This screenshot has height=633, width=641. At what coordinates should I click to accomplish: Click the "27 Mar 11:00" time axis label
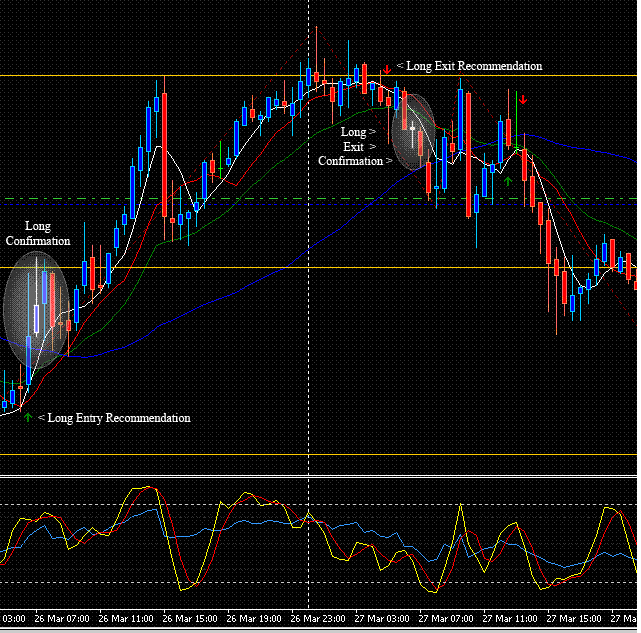[x=510, y=619]
